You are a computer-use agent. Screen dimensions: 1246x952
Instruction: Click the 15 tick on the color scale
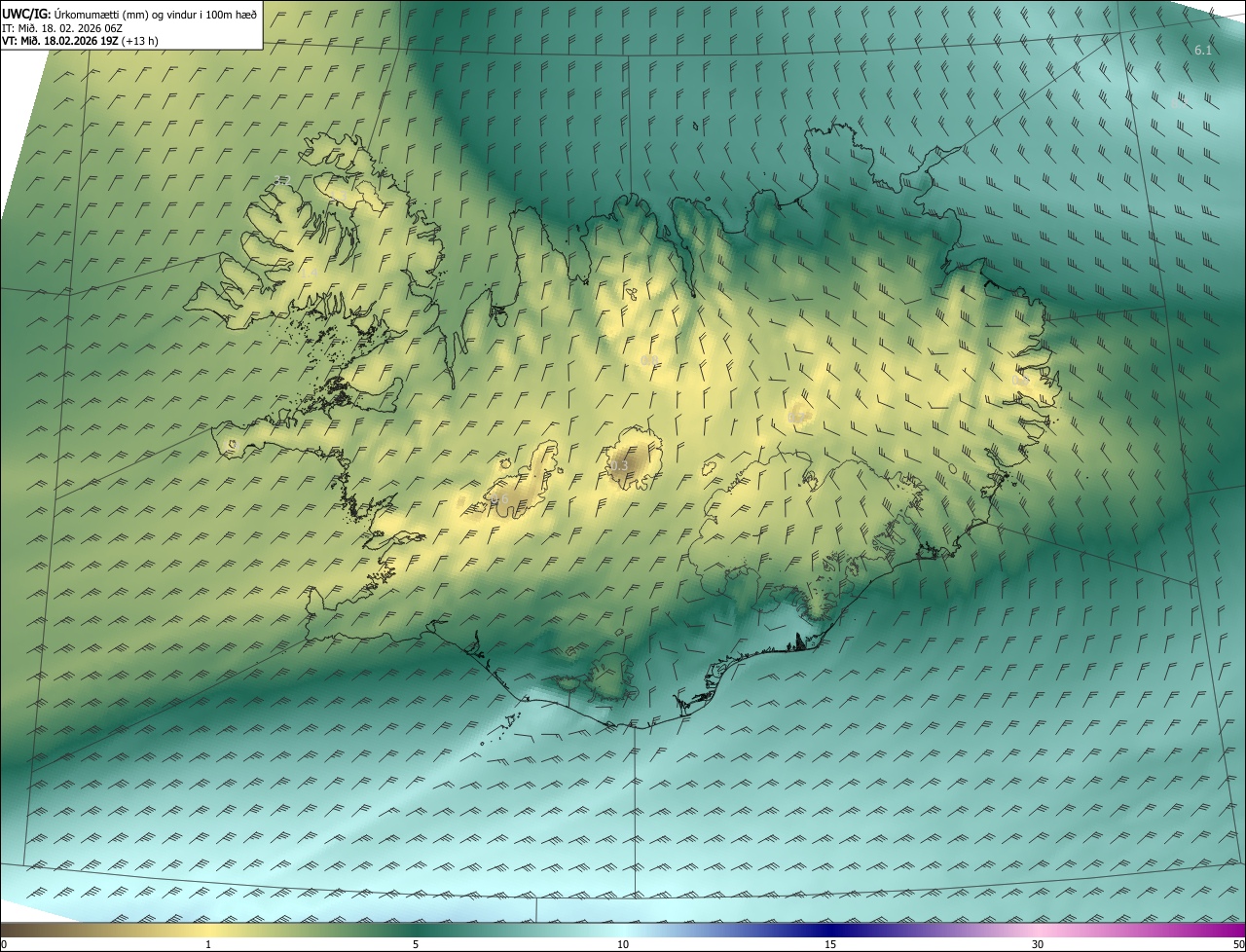(x=830, y=944)
